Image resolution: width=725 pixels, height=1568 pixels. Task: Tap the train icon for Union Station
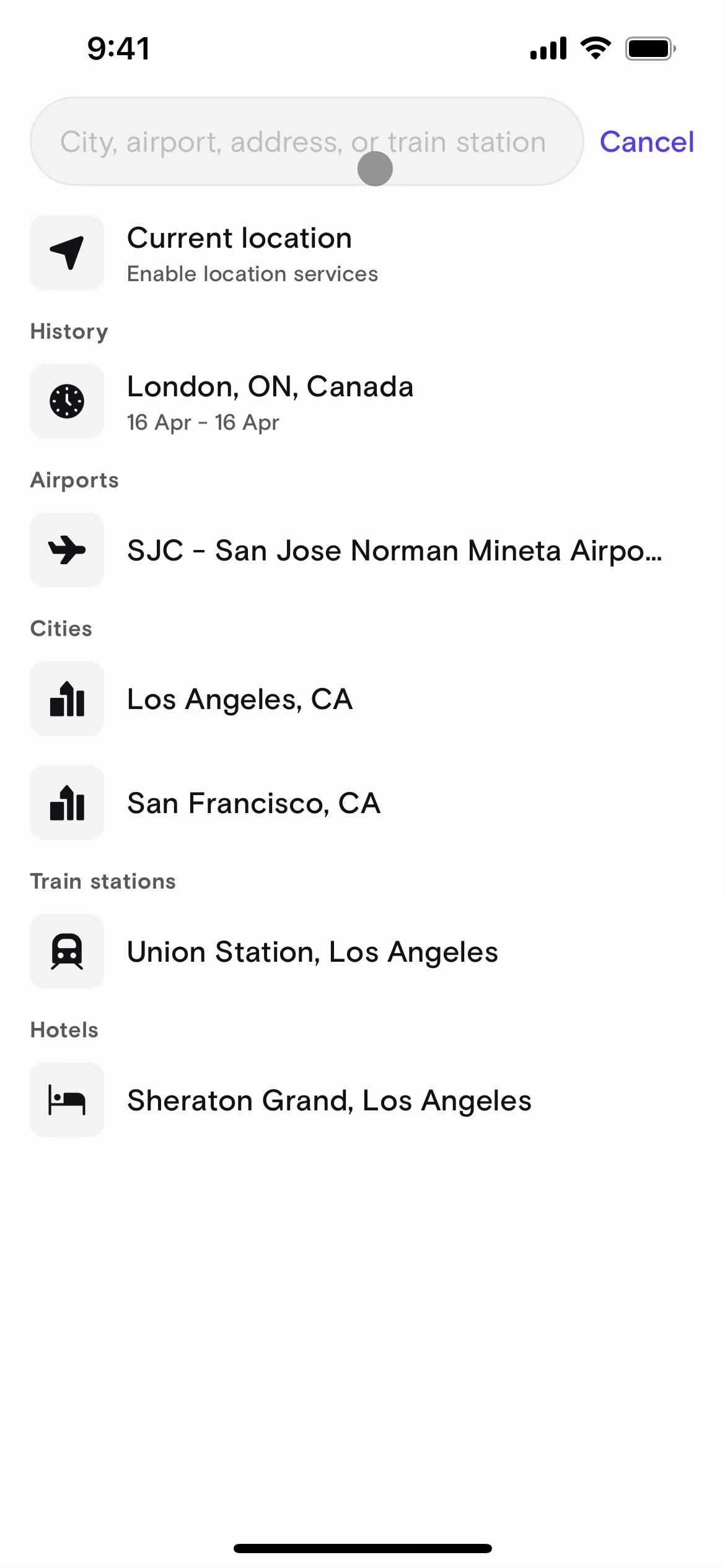click(67, 951)
